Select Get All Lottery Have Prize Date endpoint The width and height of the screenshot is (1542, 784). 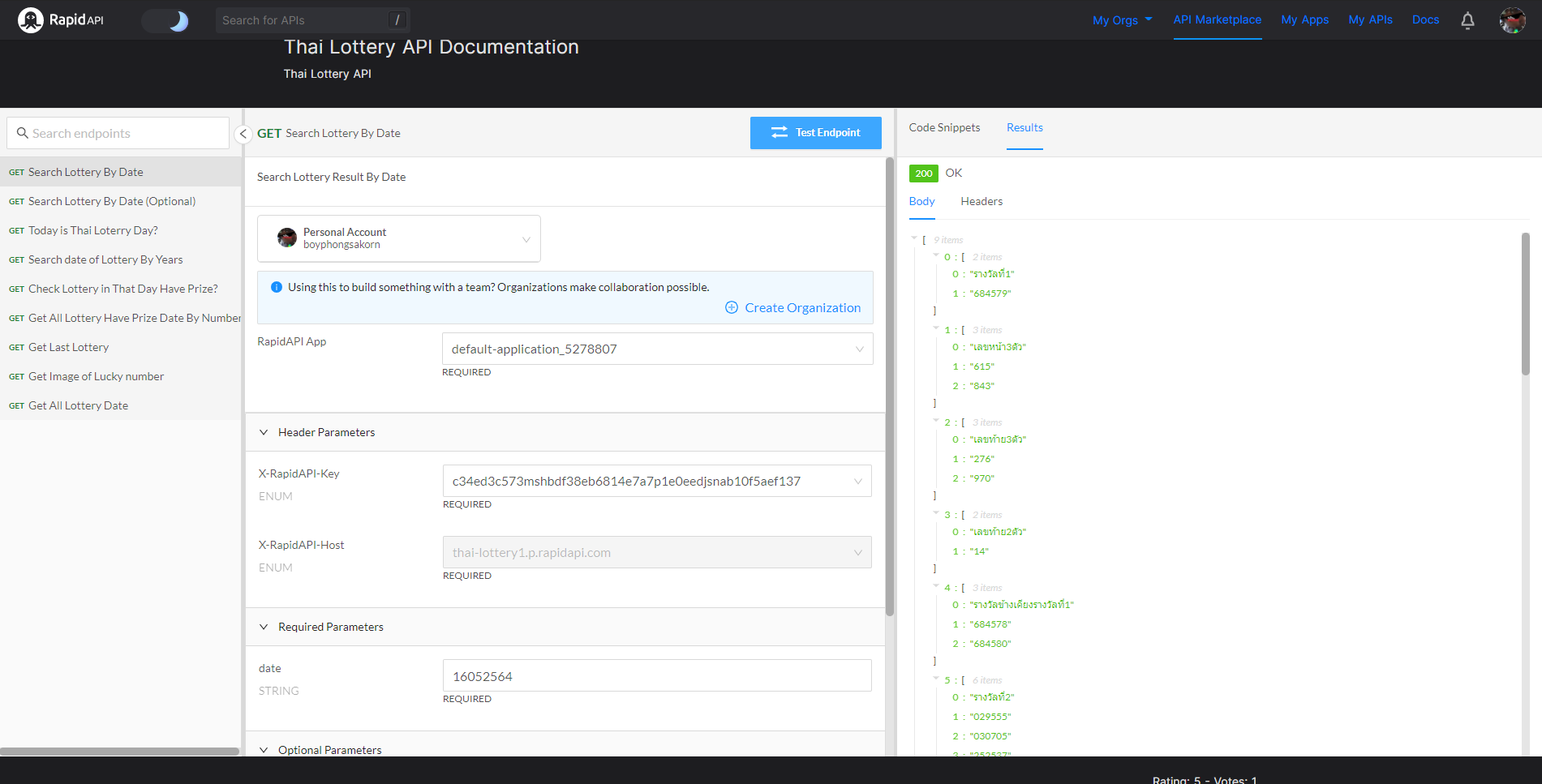point(120,318)
